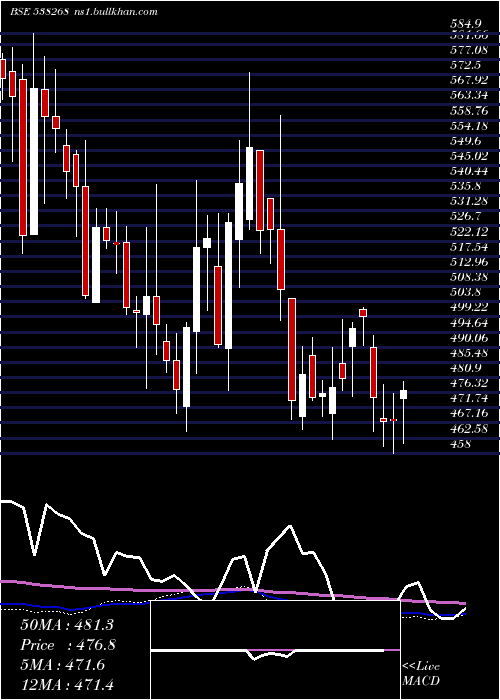This screenshot has height=700, width=500.
Task: Click the 50MA : 481.3 readout
Action: pos(67,625)
